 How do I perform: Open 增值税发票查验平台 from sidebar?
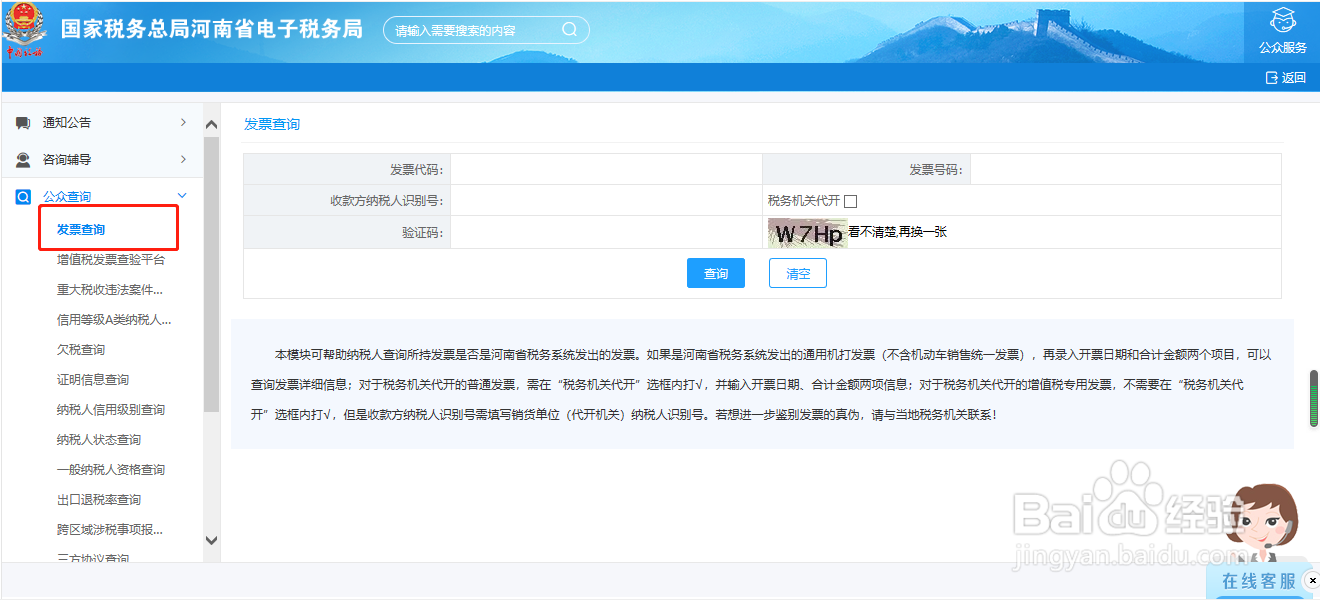point(110,259)
